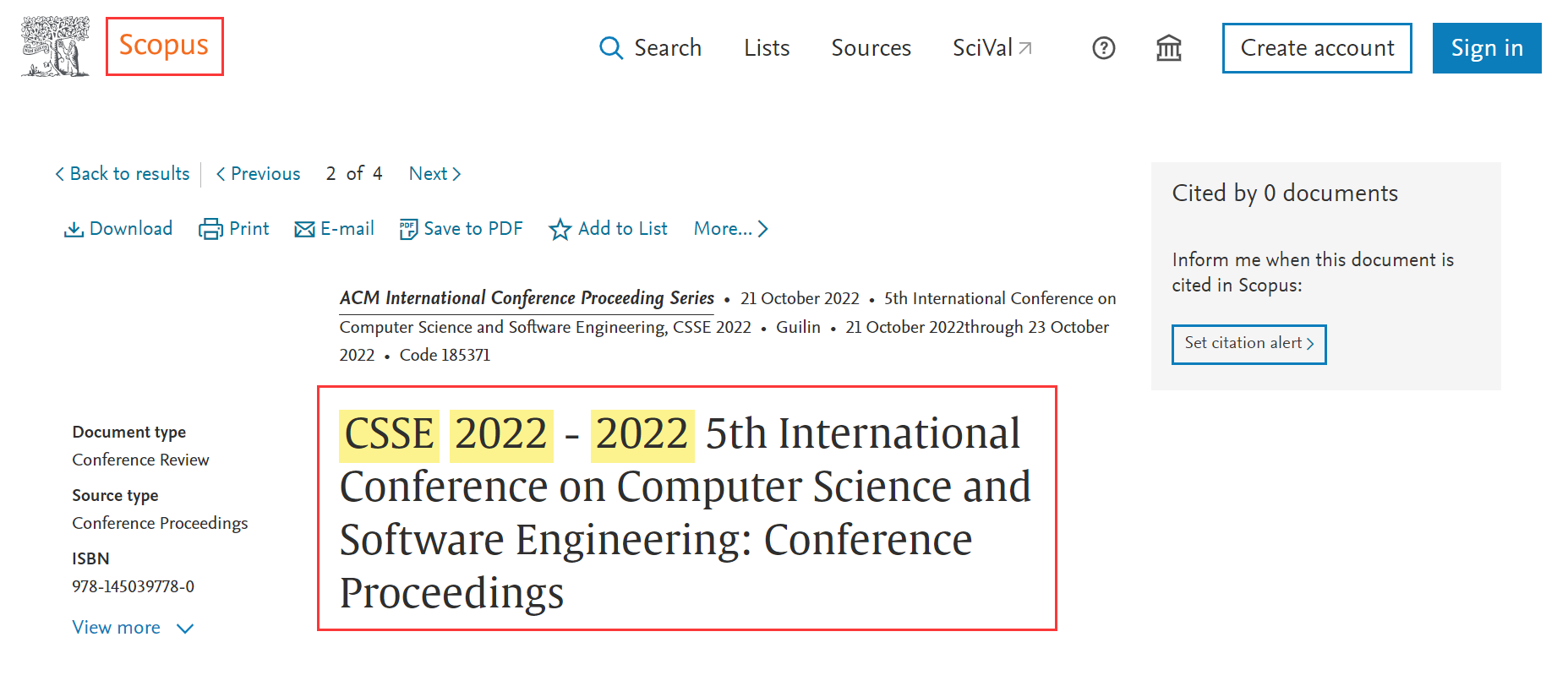The height and width of the screenshot is (697, 1568).
Task: Open ACM International Conference Proceeding Series link
Action: (x=527, y=298)
